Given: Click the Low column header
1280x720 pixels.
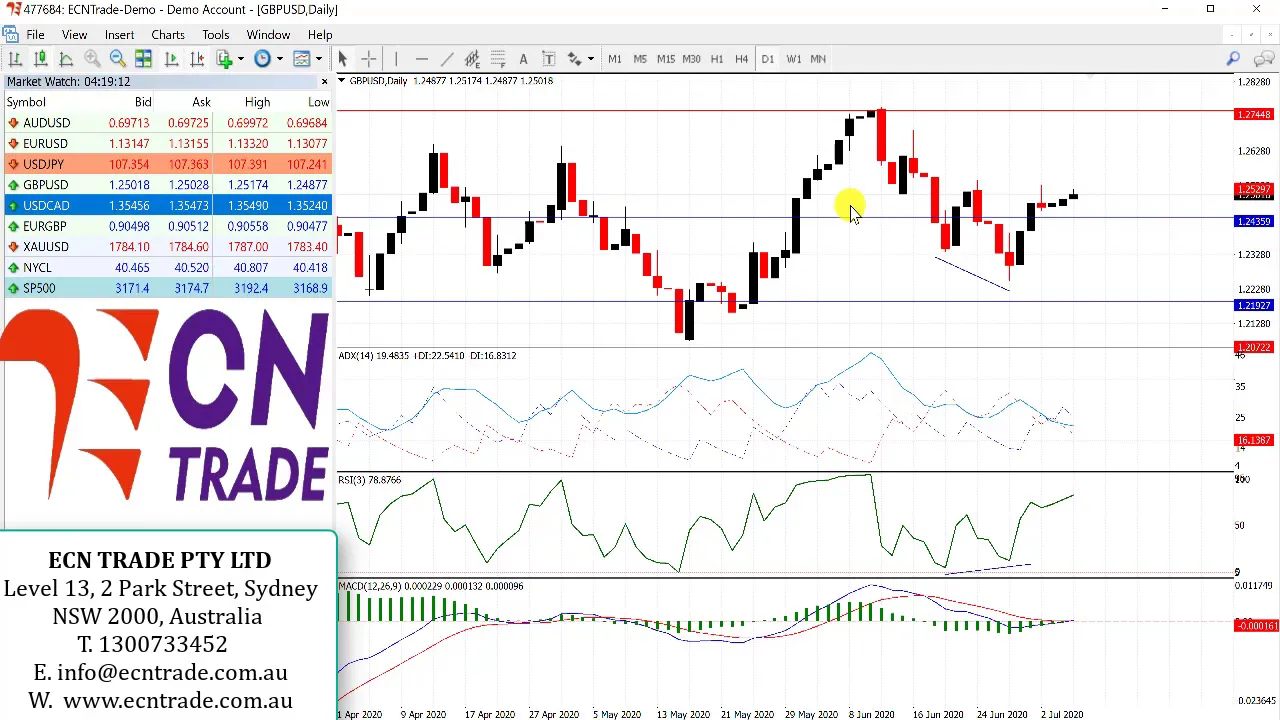Looking at the screenshot, I should click(x=318, y=102).
